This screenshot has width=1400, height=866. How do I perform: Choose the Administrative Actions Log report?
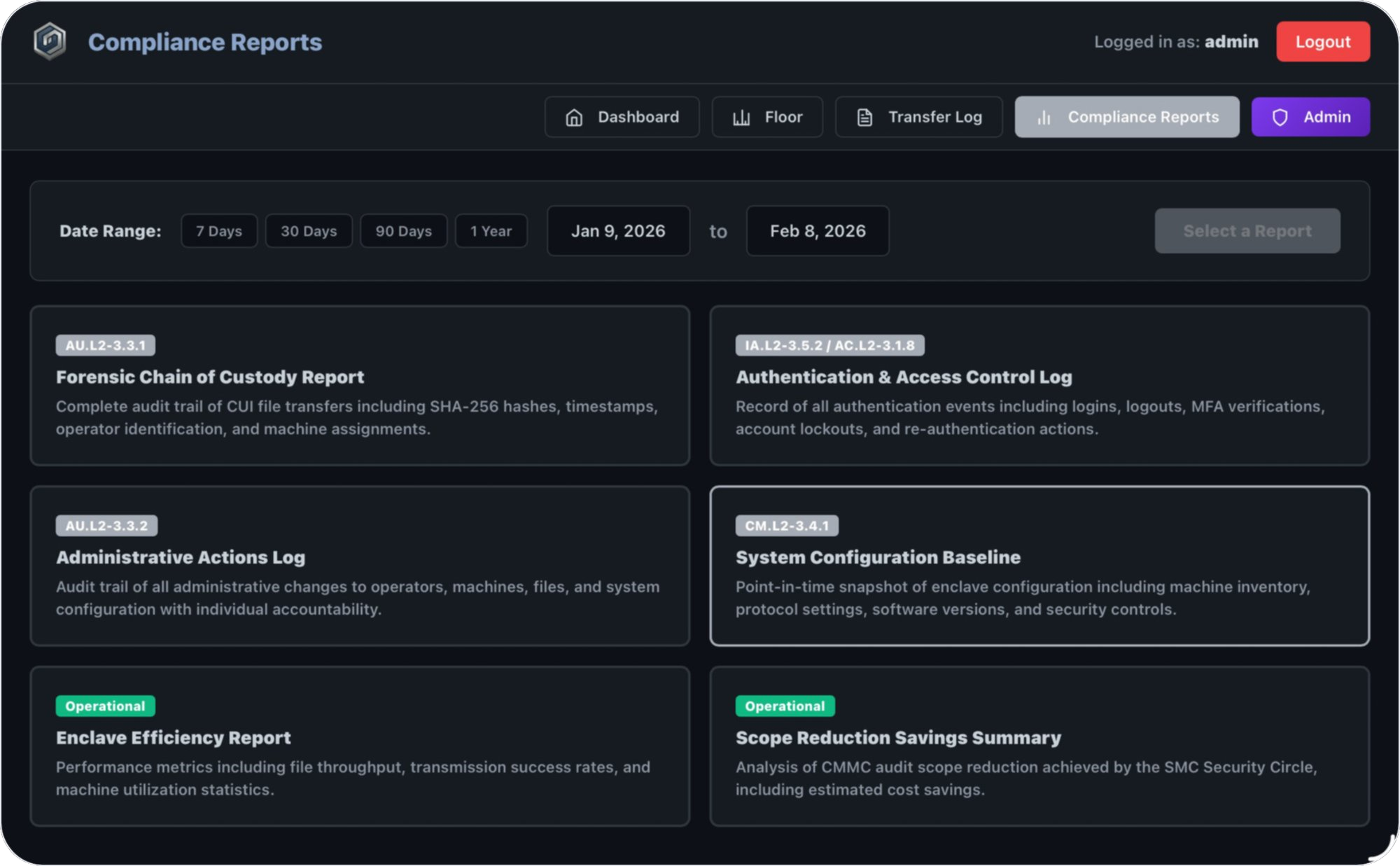click(360, 566)
